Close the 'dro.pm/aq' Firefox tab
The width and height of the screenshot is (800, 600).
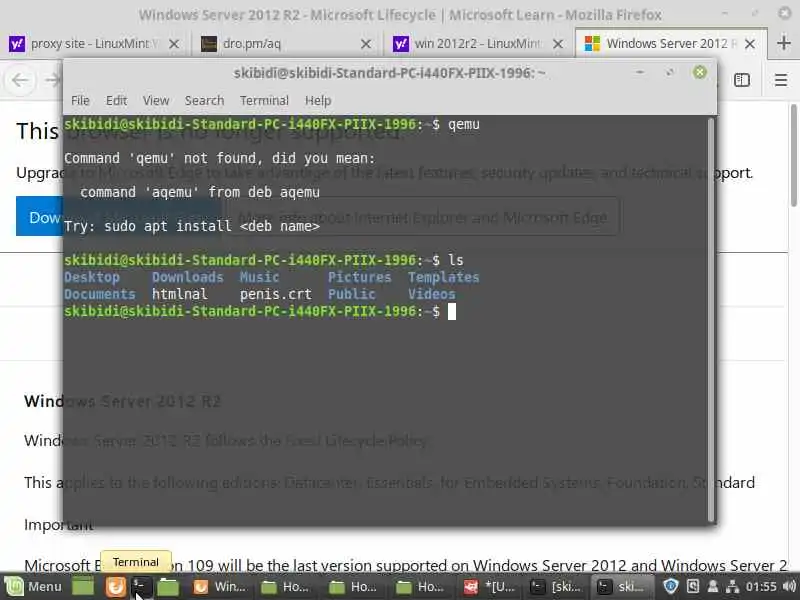point(366,44)
